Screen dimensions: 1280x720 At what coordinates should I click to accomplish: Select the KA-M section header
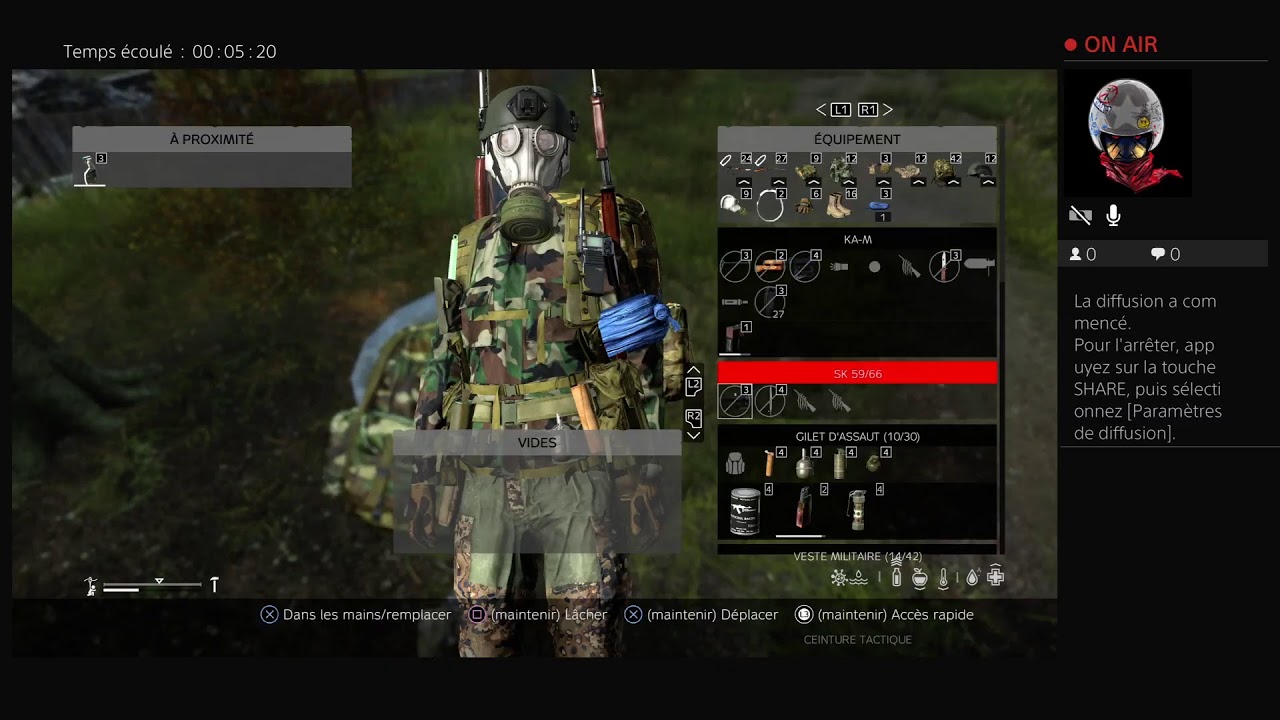[857, 239]
